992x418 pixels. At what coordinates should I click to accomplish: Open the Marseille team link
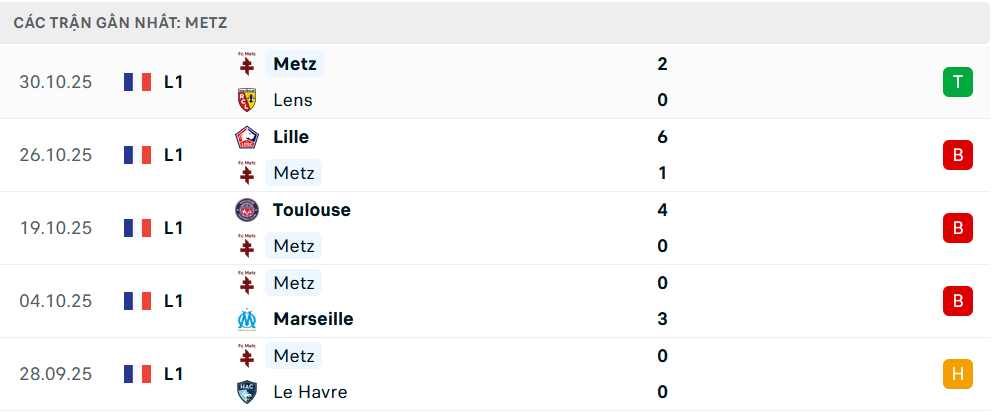point(312,319)
